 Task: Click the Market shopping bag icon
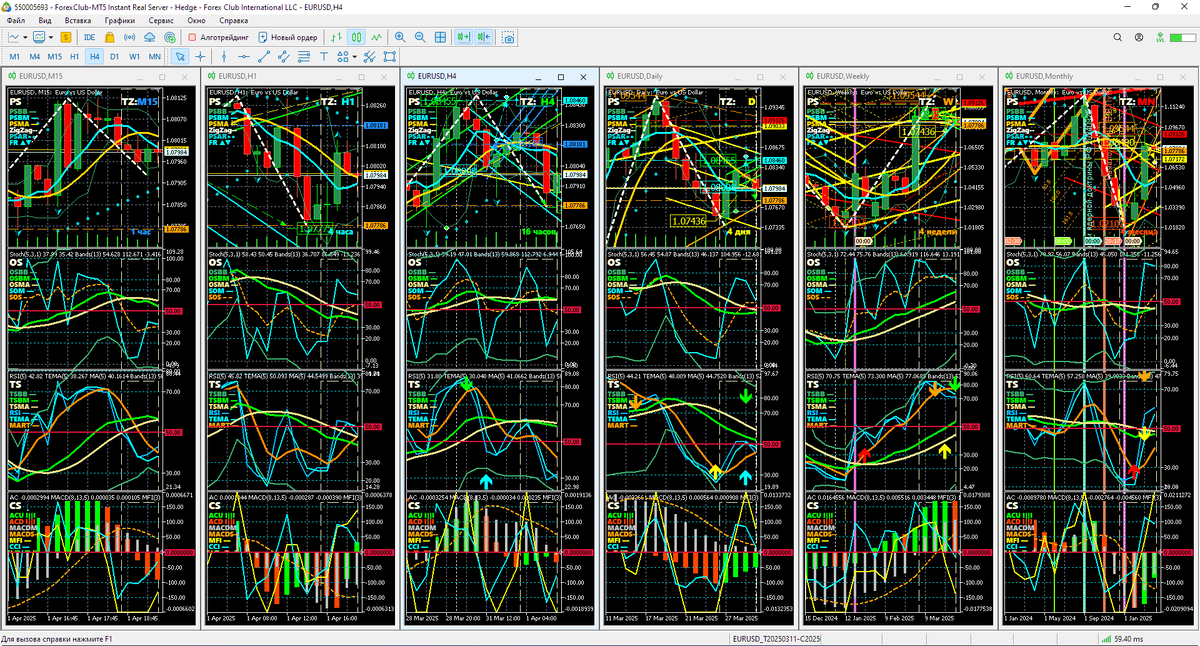pos(110,37)
